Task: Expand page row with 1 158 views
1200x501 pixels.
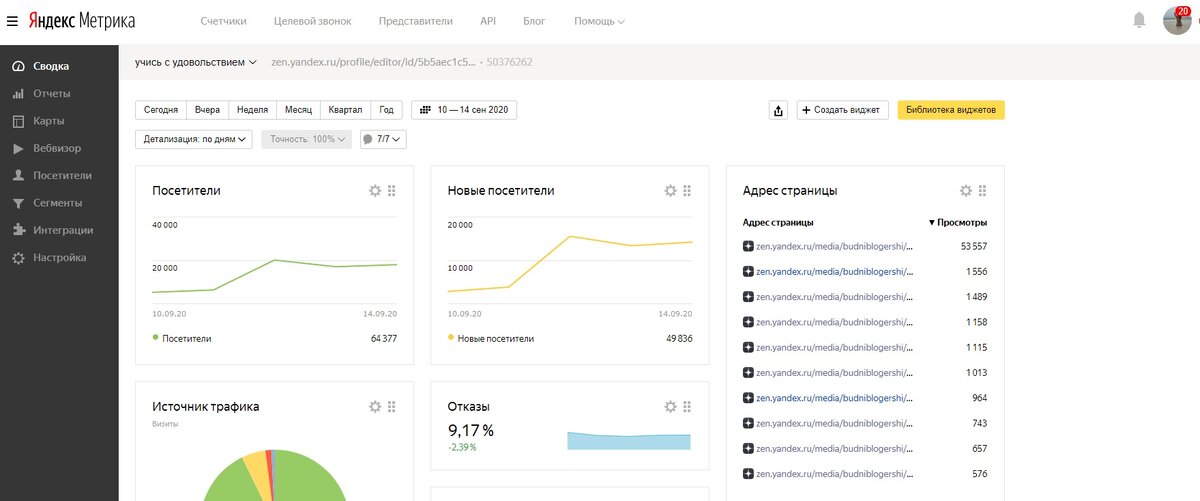Action: (748, 322)
